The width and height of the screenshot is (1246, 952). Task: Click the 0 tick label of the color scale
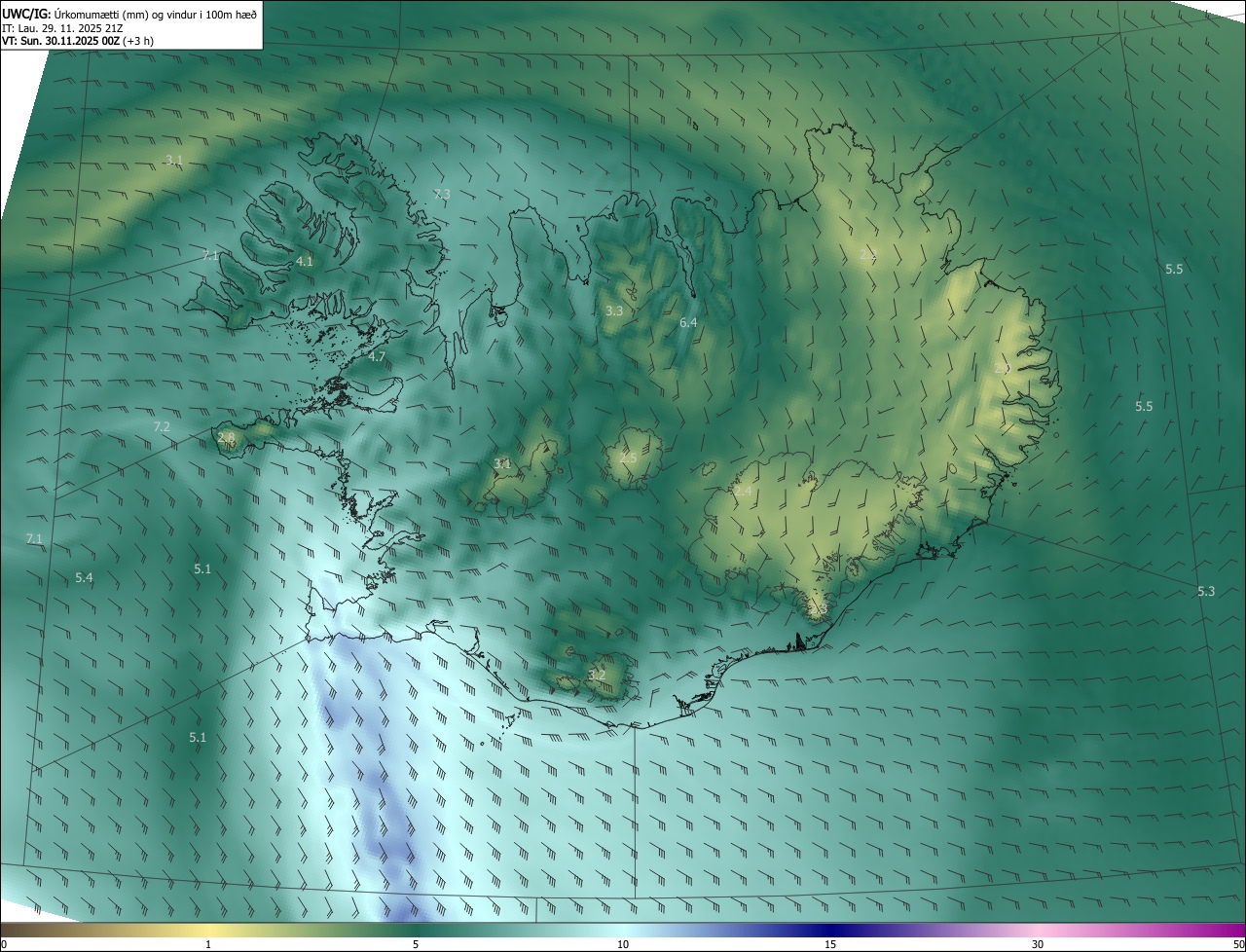click(4, 945)
